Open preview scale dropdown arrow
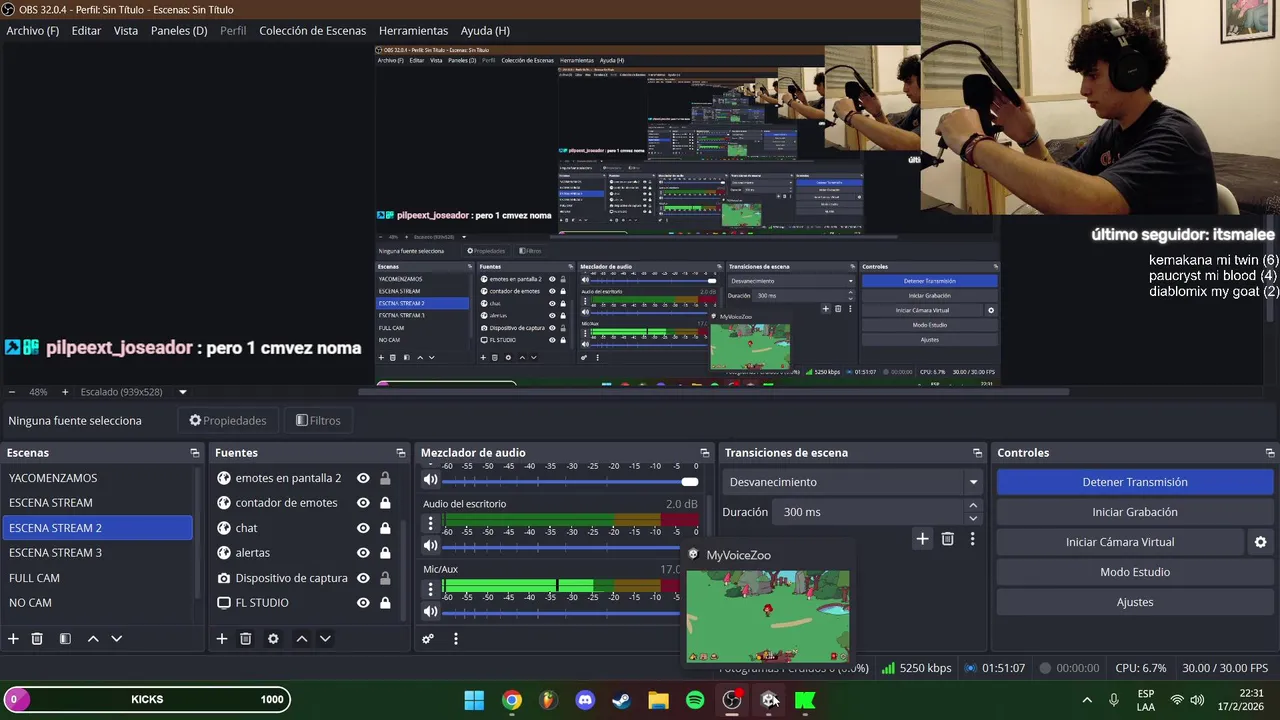 coord(183,392)
